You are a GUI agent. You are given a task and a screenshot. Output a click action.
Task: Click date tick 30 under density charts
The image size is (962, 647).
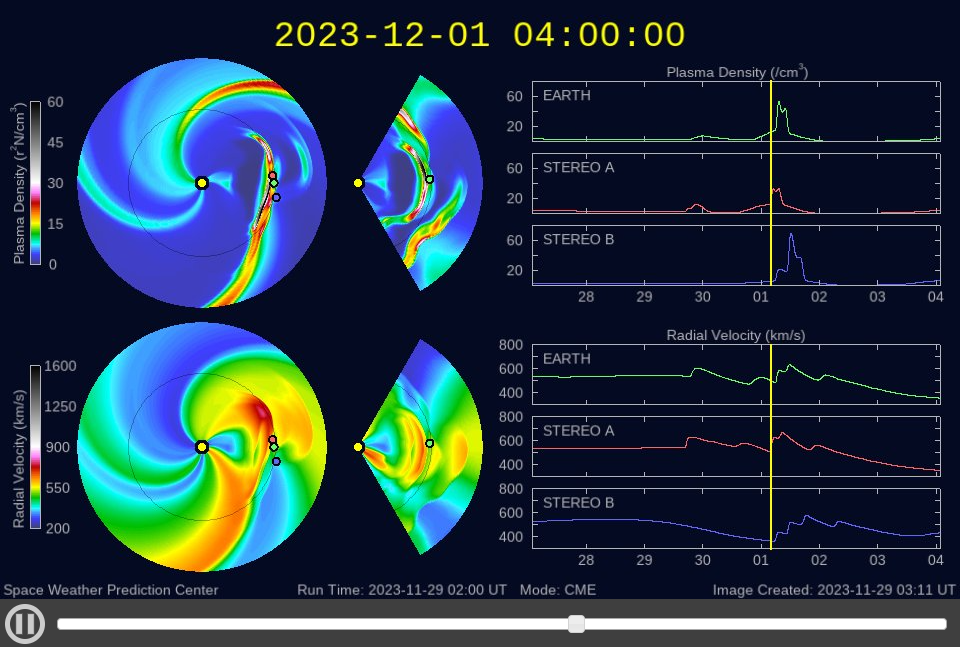pos(702,297)
